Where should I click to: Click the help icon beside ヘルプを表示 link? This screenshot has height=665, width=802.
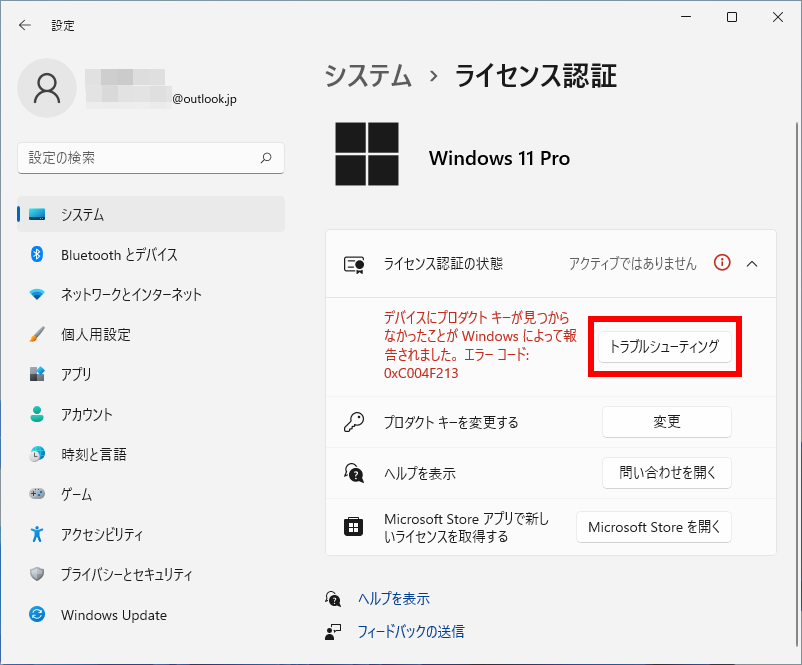pos(332,598)
